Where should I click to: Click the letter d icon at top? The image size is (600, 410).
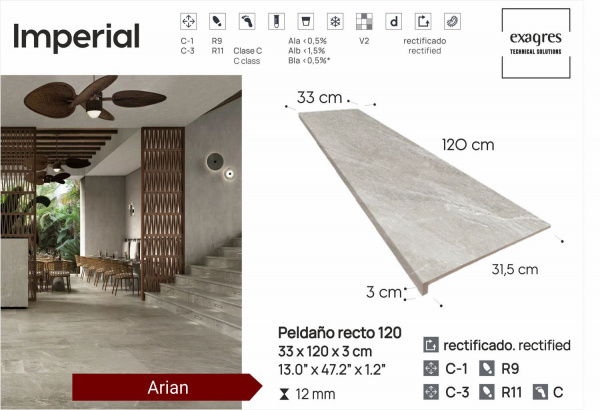(x=394, y=21)
